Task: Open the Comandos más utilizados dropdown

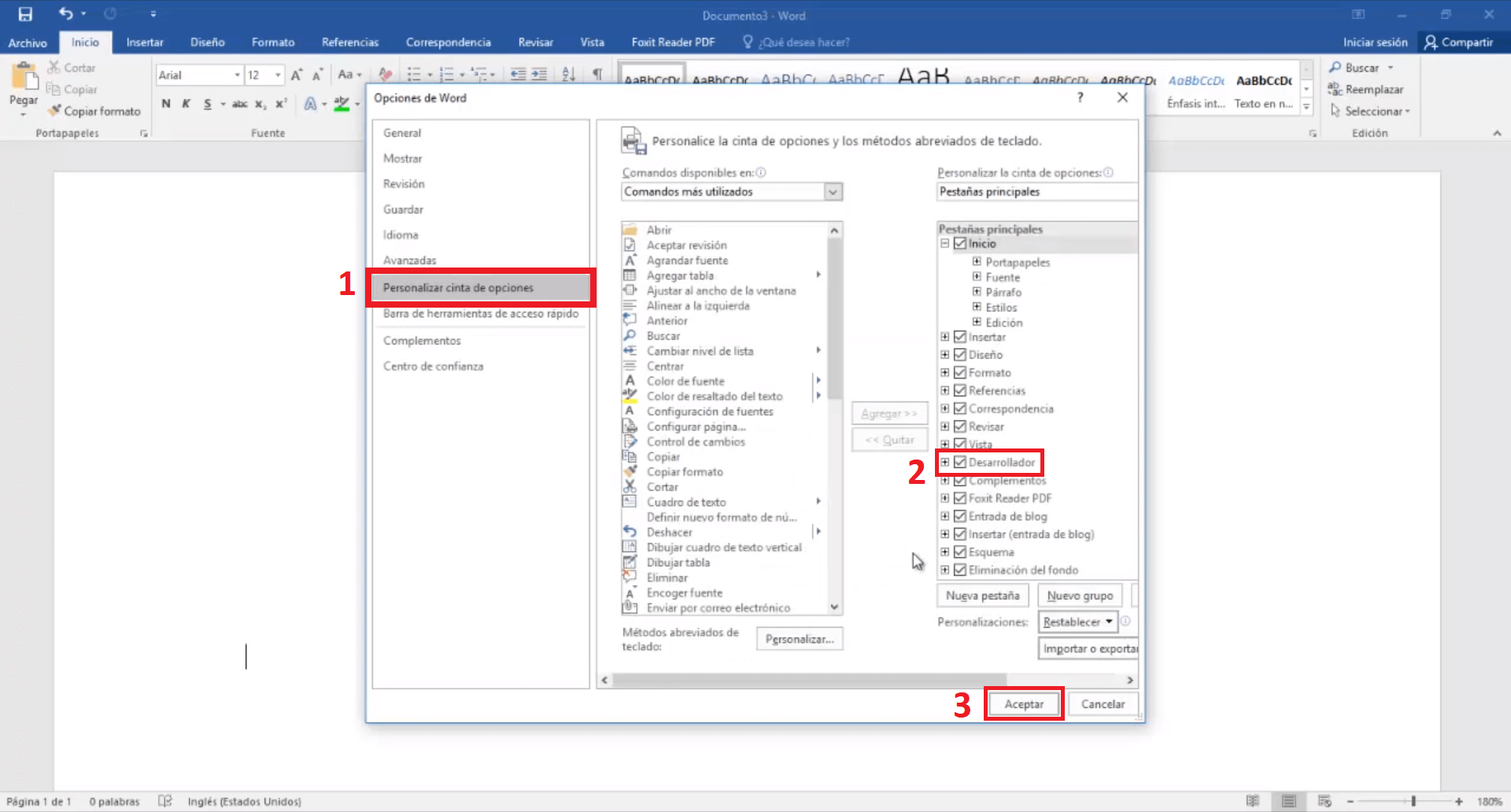Action: pos(833,191)
